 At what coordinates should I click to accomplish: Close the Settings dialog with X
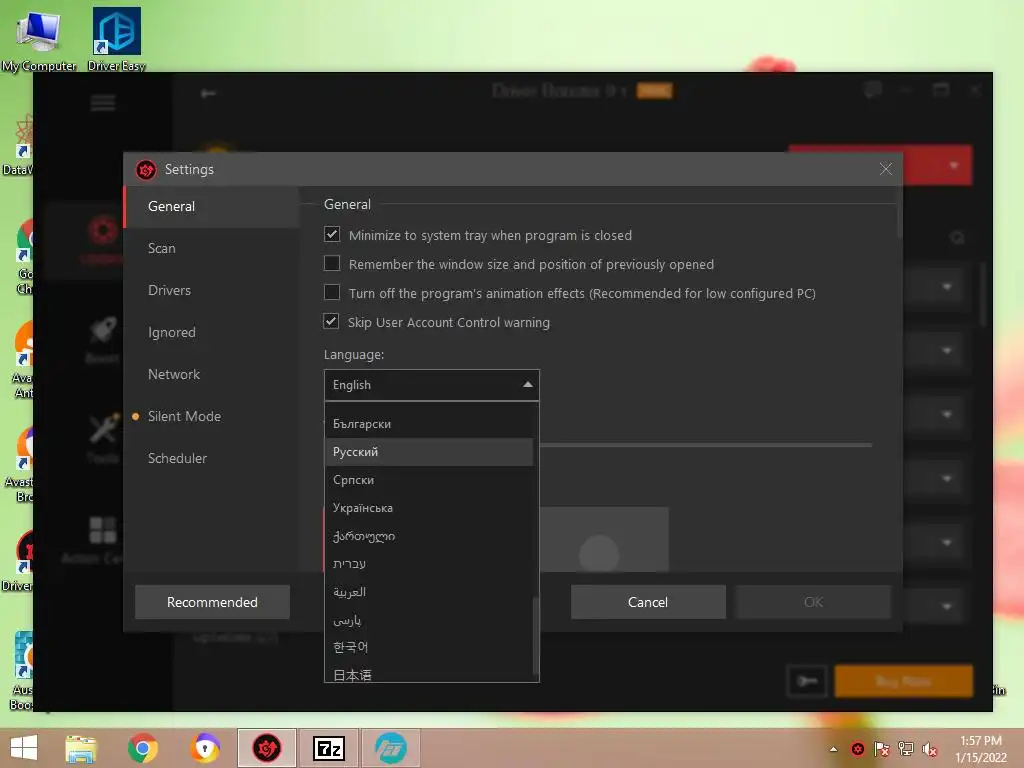click(x=886, y=169)
